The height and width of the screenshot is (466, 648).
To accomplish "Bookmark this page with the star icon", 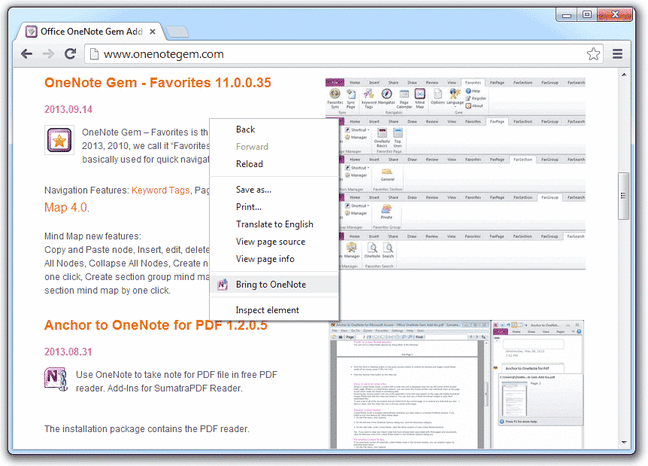I will (593, 54).
